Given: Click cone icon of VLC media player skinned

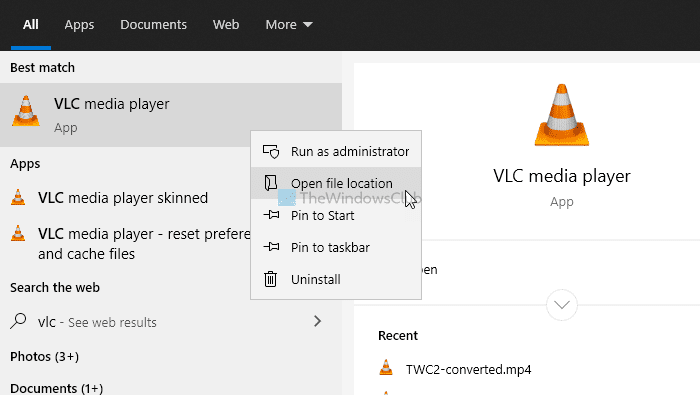Looking at the screenshot, I should [18, 197].
